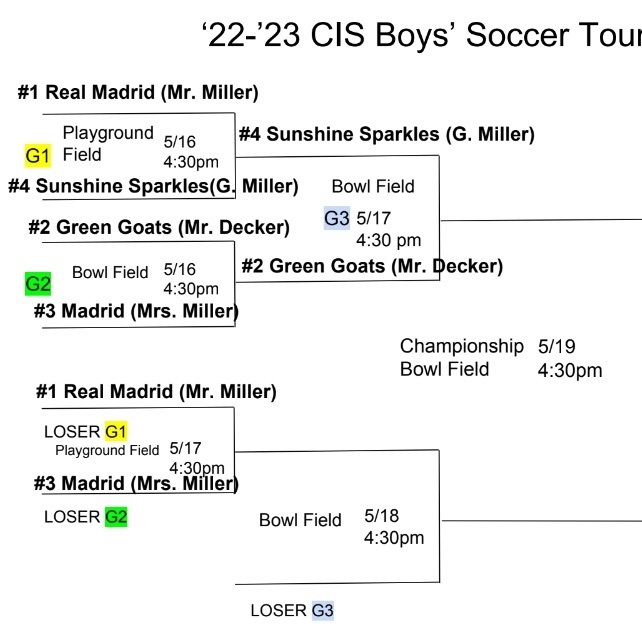Screen dimensions: 642x642
Task: Click the yellow G1 game label
Action: 38,156
